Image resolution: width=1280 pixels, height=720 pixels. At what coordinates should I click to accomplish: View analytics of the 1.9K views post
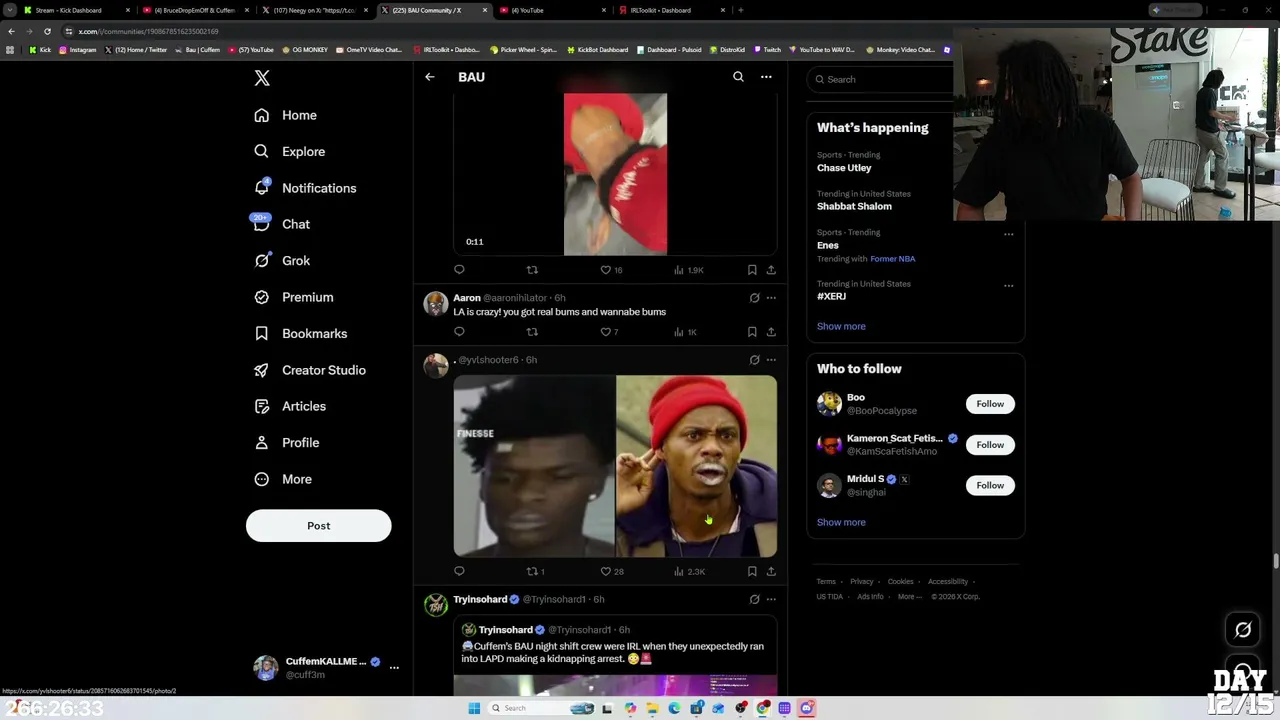coord(689,270)
